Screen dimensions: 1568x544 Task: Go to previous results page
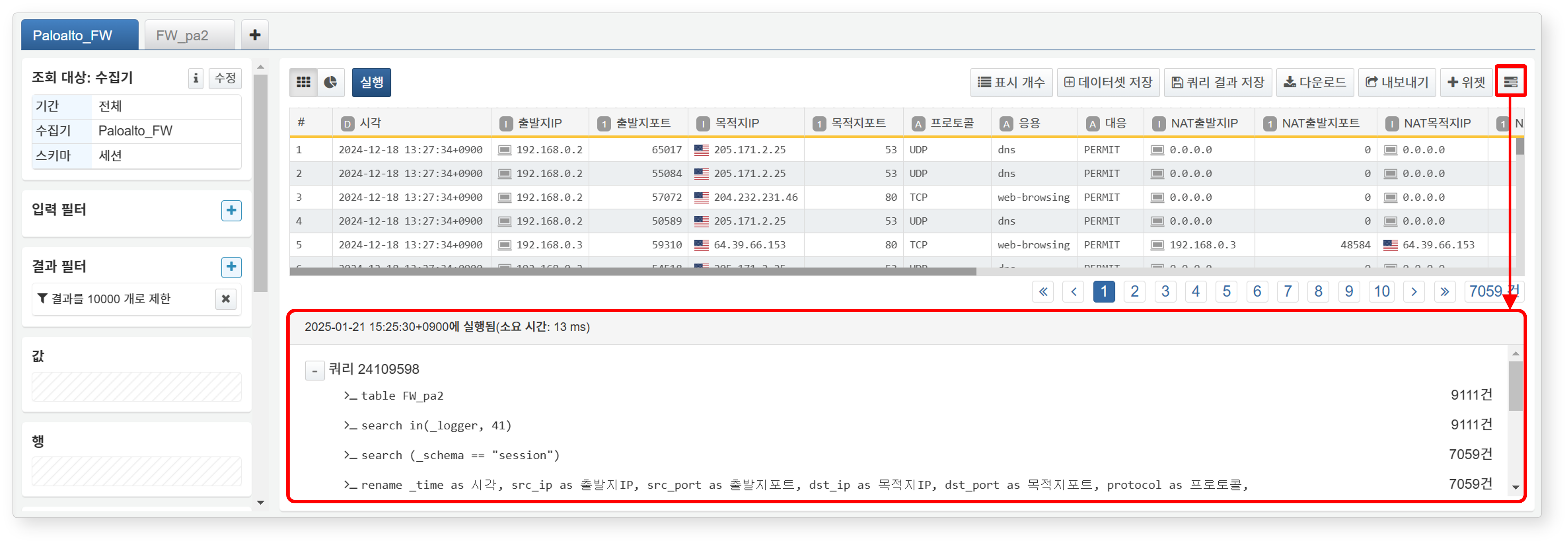coord(1074,291)
